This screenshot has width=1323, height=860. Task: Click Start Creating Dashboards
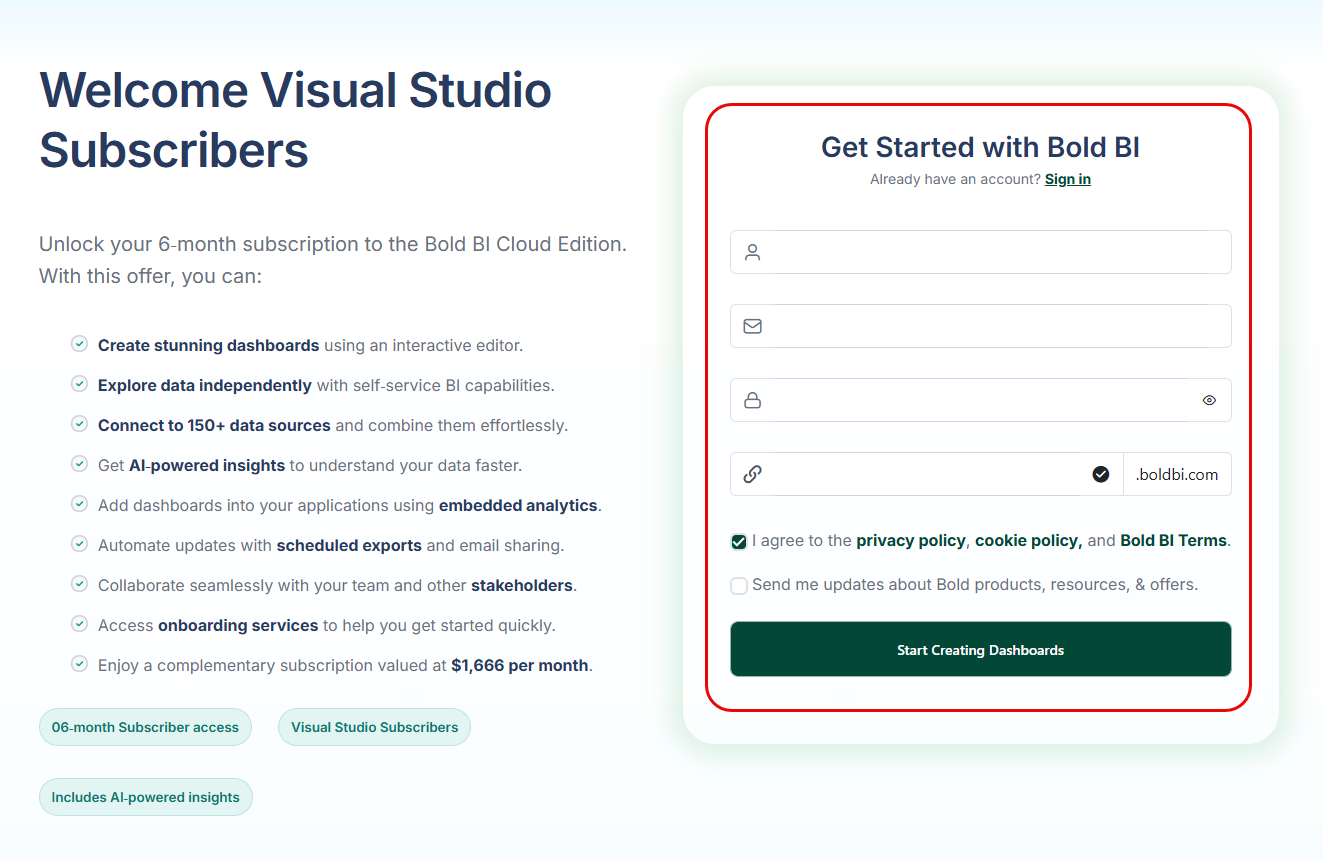(981, 649)
